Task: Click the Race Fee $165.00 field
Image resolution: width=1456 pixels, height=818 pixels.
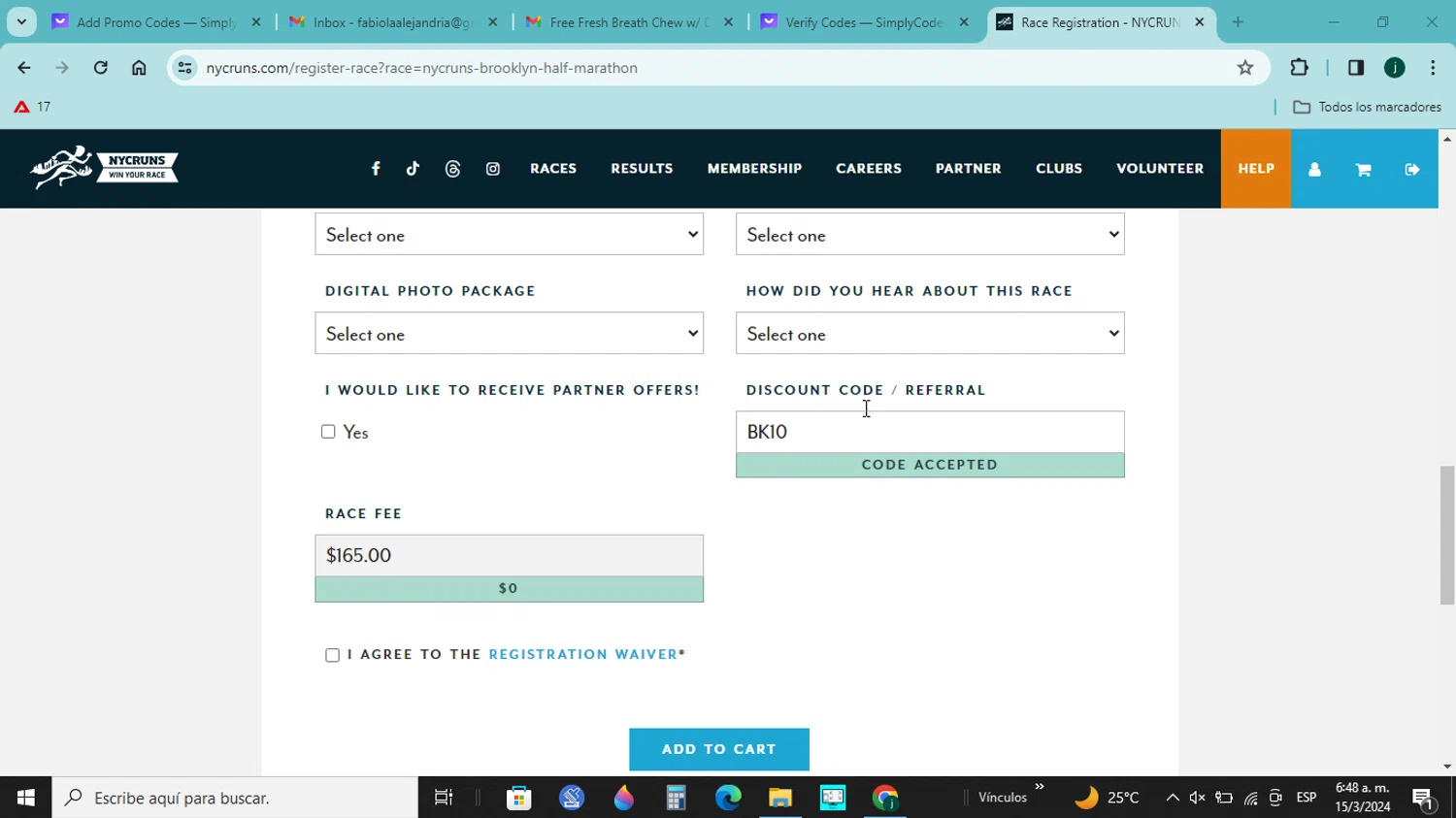Action: (509, 555)
